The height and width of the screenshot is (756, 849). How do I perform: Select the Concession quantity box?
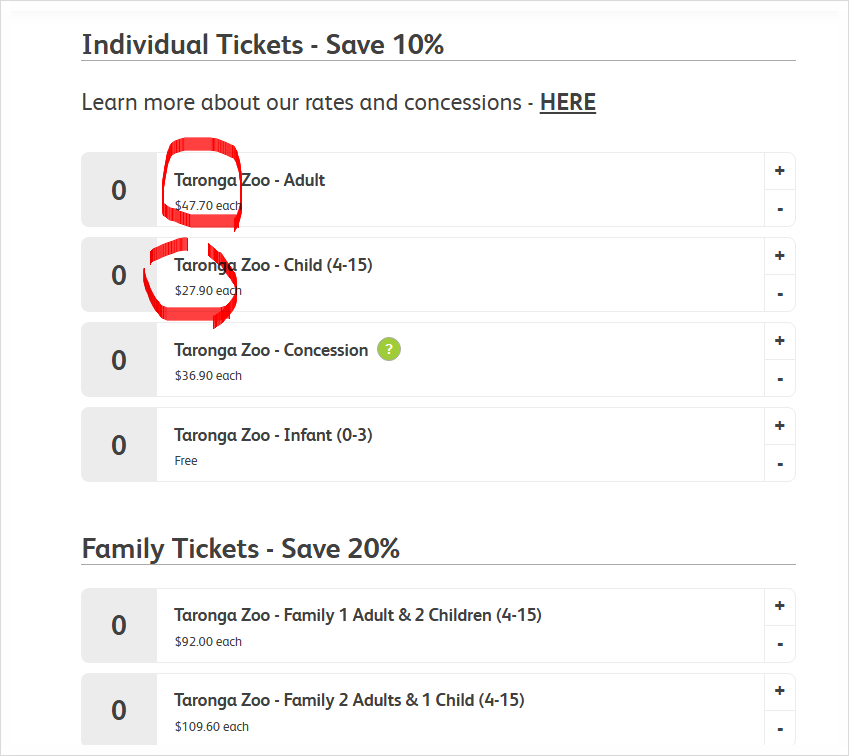(x=119, y=360)
